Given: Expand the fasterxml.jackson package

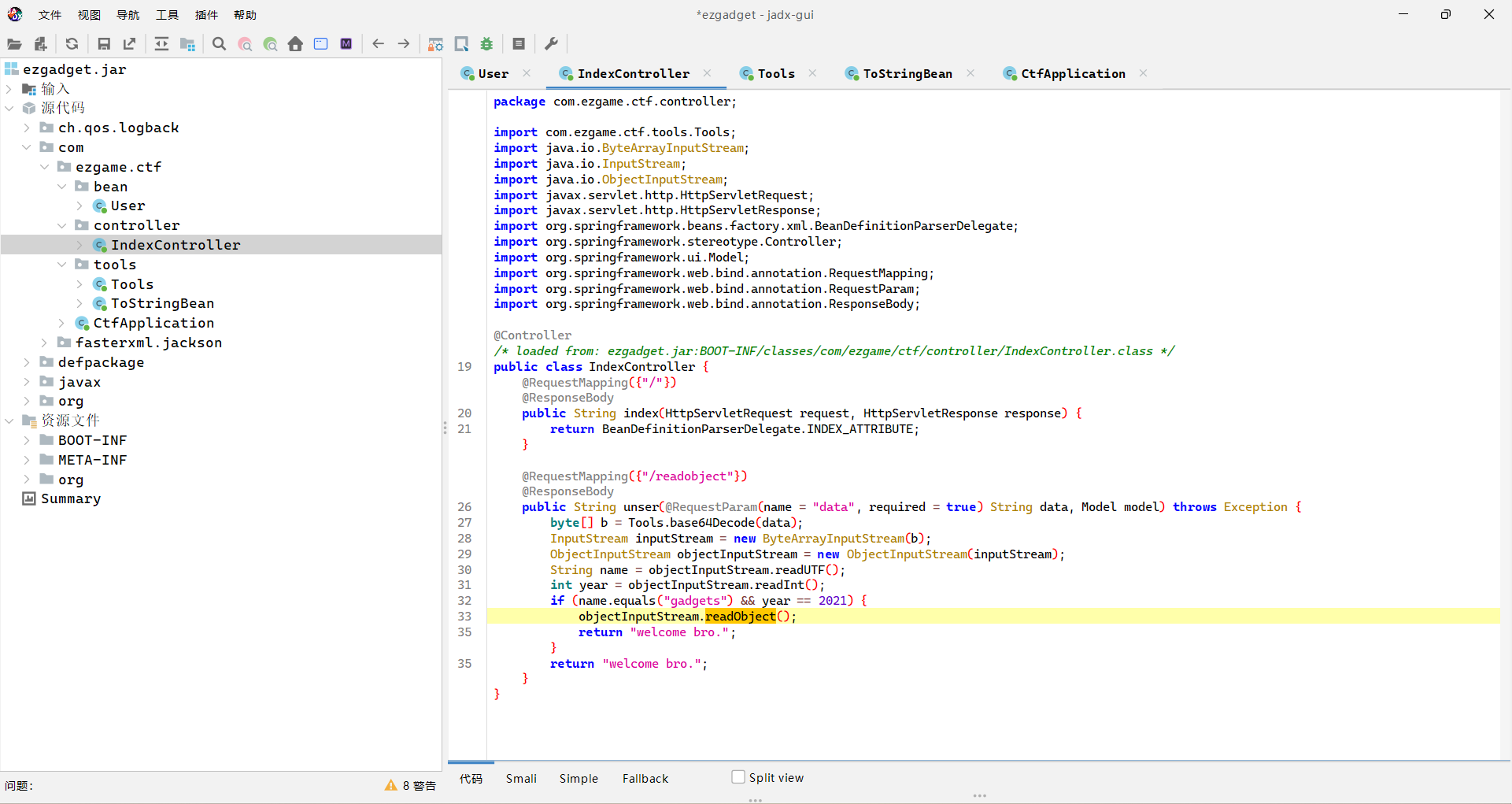Looking at the screenshot, I should [44, 343].
